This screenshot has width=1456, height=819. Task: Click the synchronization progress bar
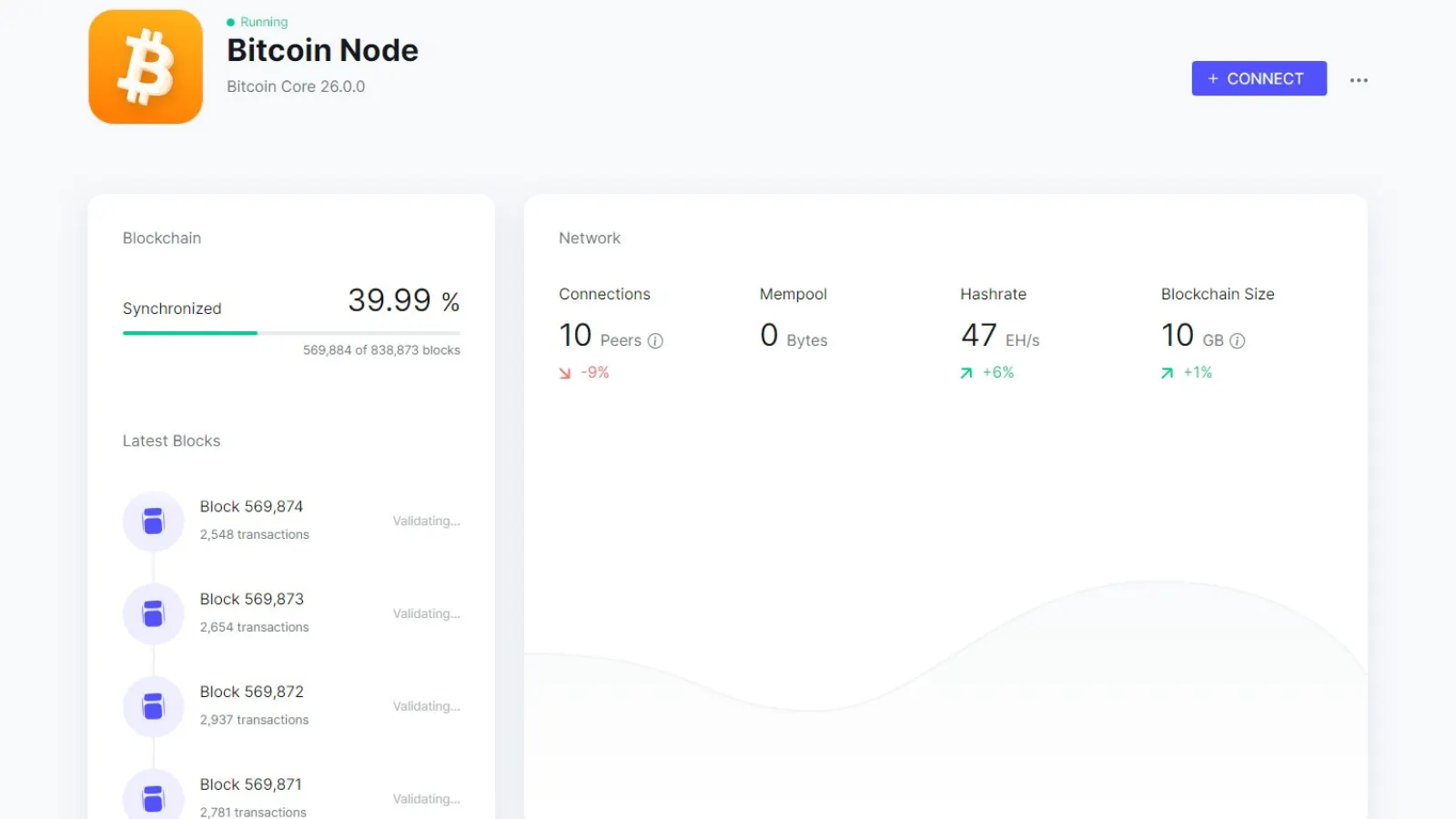tap(291, 333)
